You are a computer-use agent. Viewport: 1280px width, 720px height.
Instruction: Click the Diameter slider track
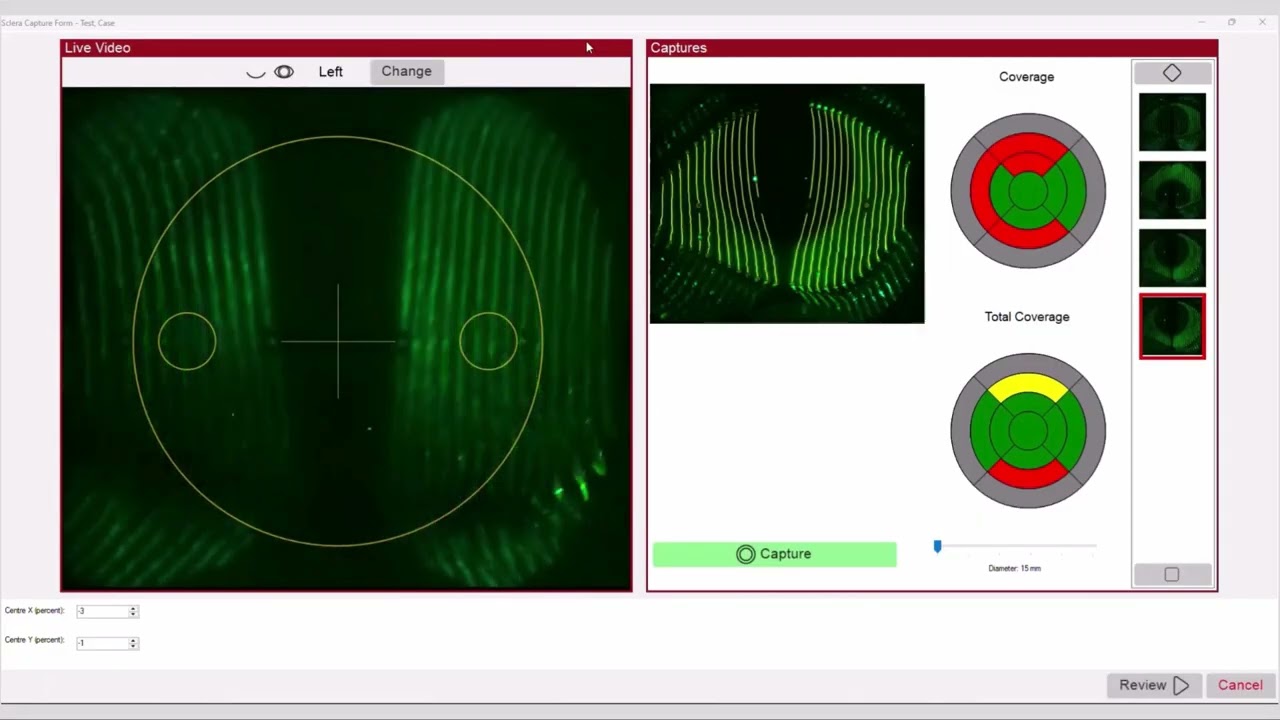(1016, 546)
